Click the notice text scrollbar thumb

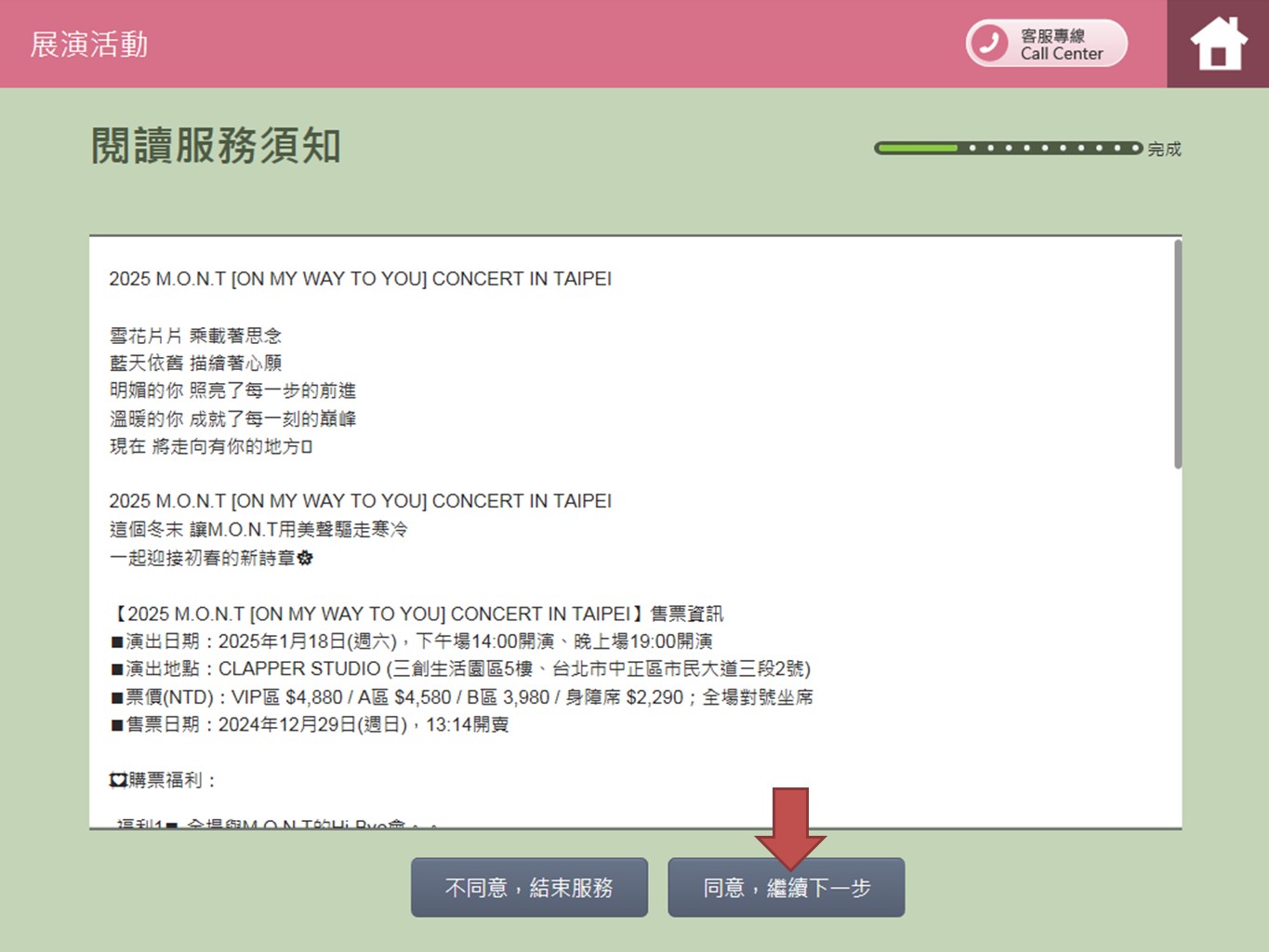pos(1177,353)
